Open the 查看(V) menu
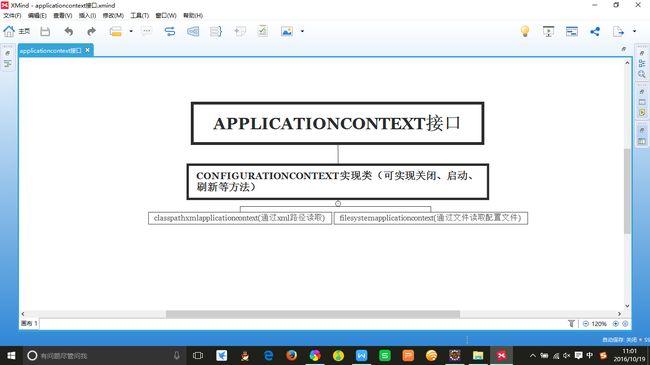This screenshot has height=365, width=650. [x=63, y=15]
